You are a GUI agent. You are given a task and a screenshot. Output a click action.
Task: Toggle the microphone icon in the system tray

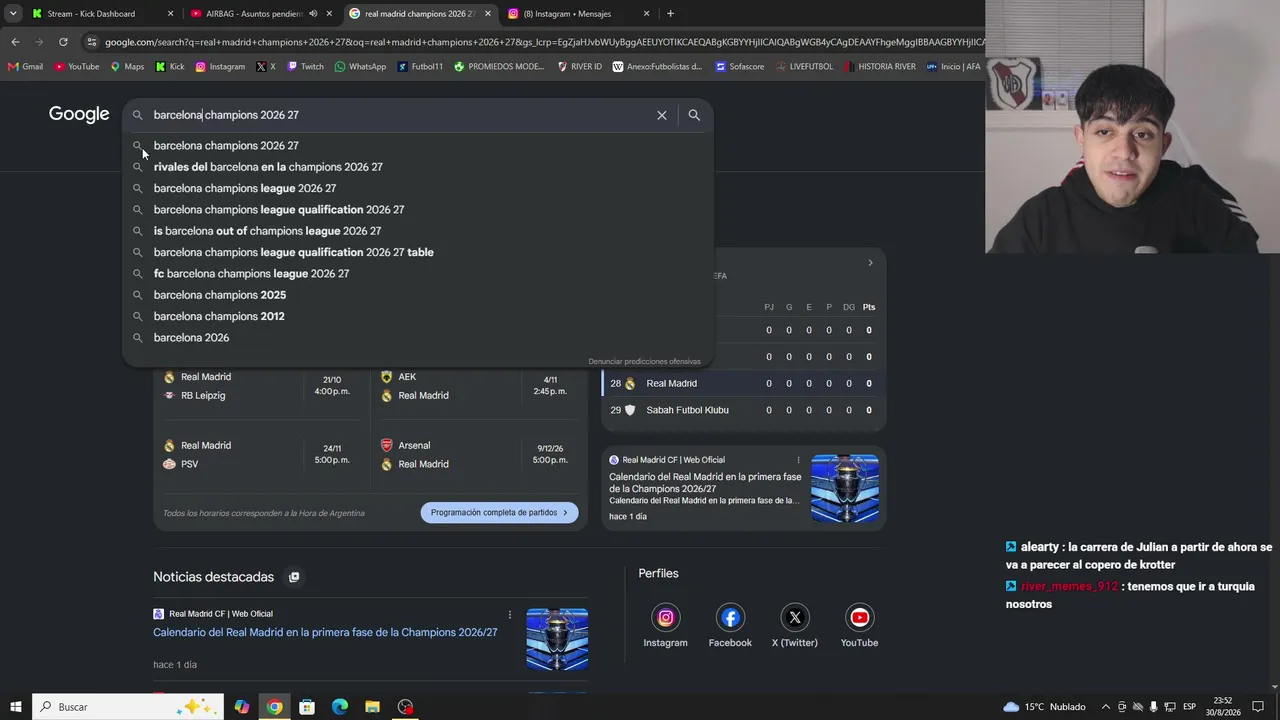[x=1153, y=707]
